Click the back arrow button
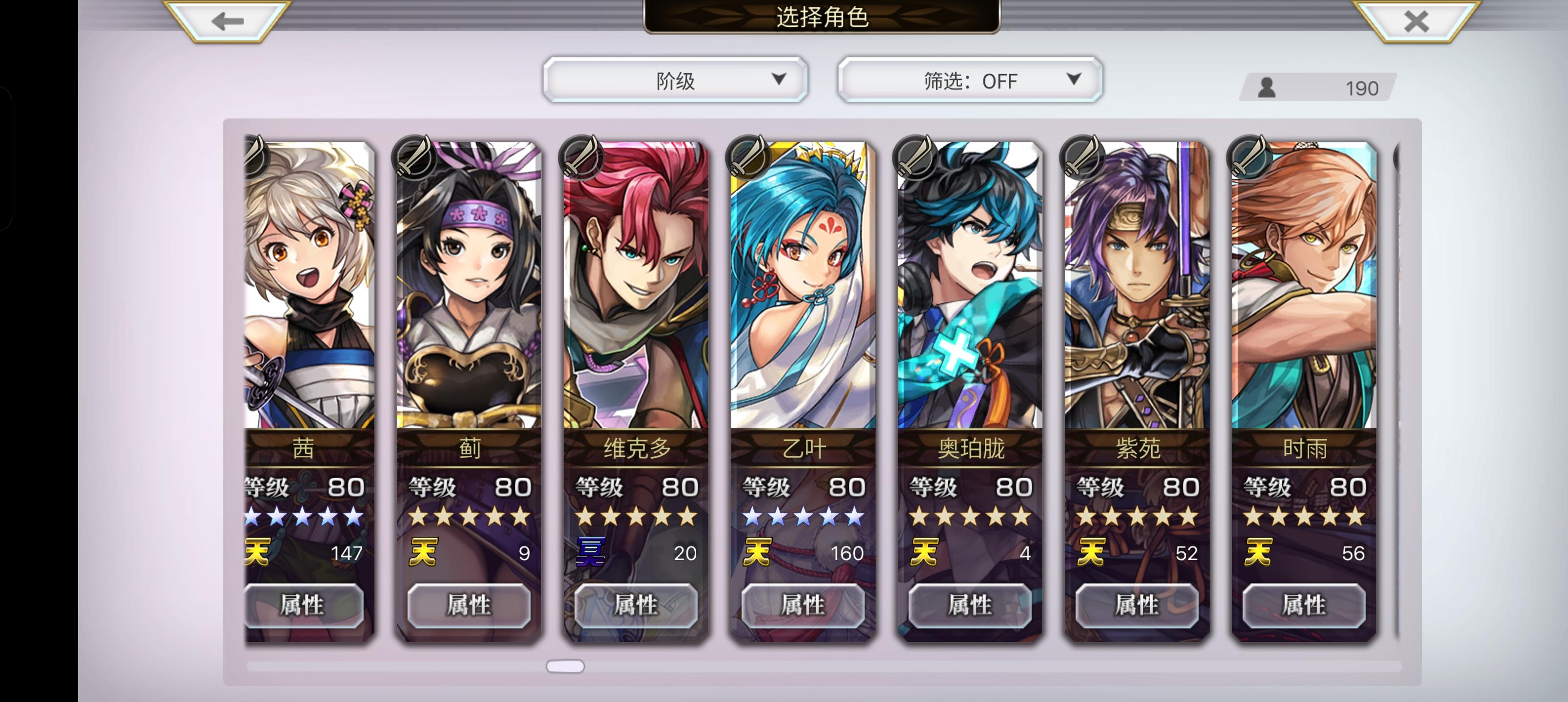This screenshot has height=702, width=1568. point(228,21)
